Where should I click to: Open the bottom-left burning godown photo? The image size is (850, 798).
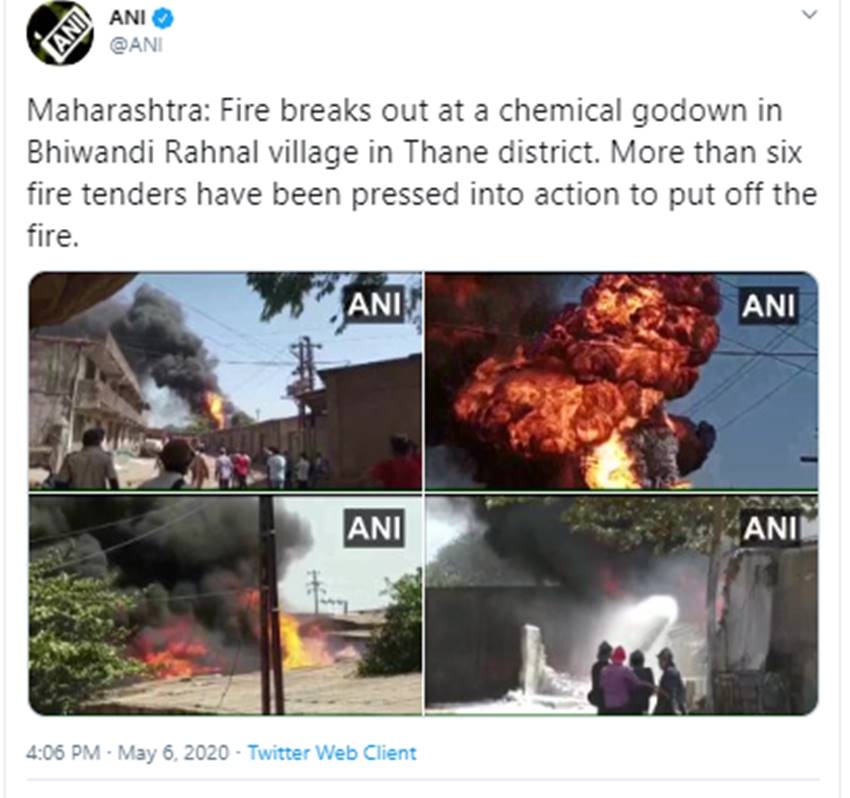[225, 604]
